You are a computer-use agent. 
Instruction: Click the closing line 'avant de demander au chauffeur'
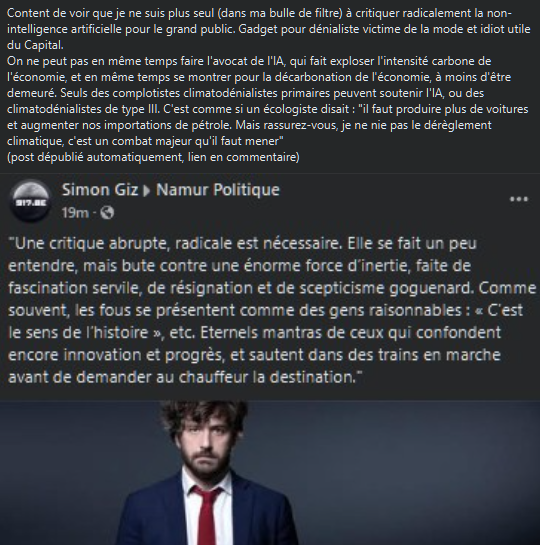(x=185, y=377)
